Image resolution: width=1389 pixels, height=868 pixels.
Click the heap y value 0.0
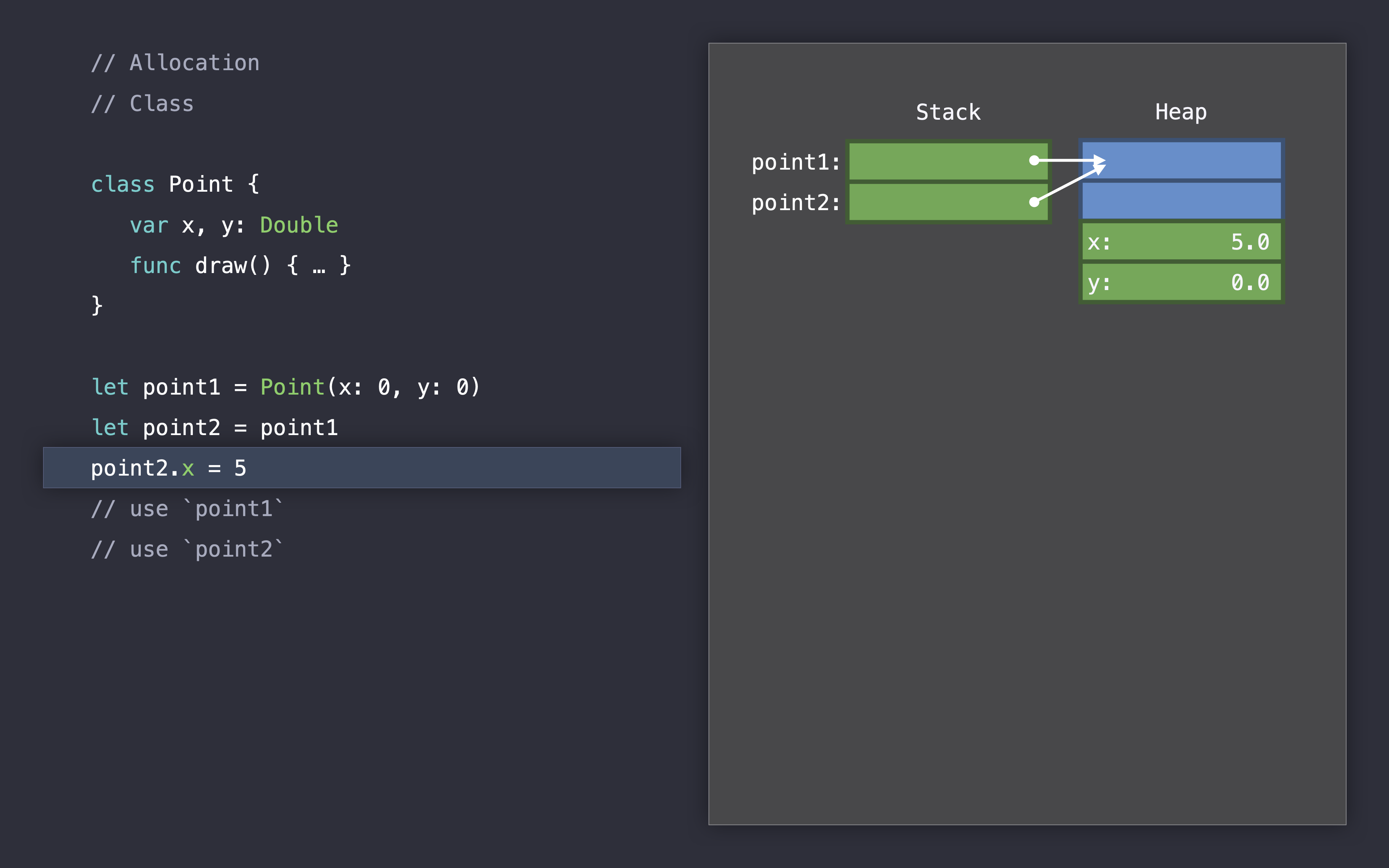[x=1249, y=282]
